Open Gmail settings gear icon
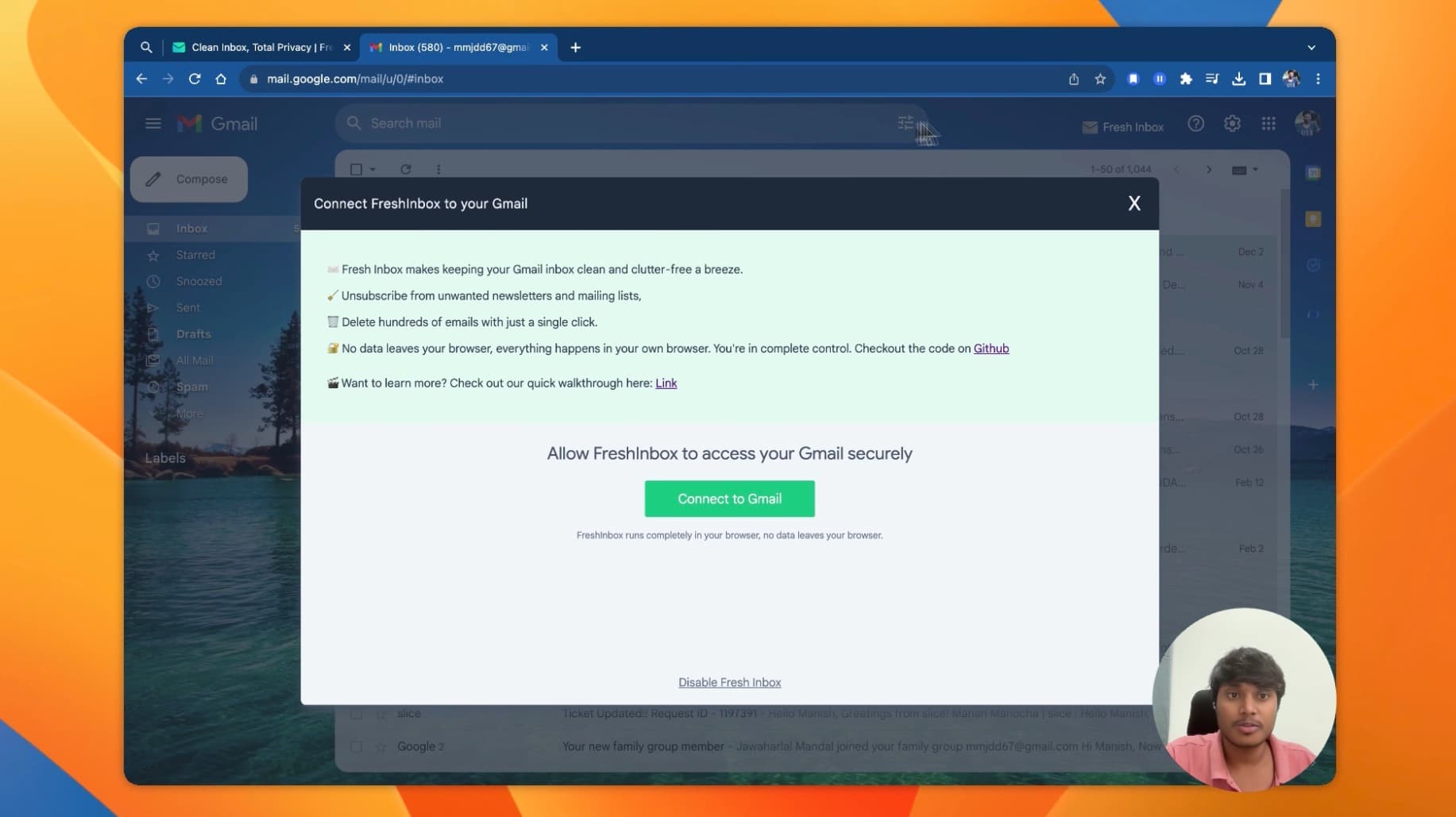1456x817 pixels. pyautogui.click(x=1232, y=124)
